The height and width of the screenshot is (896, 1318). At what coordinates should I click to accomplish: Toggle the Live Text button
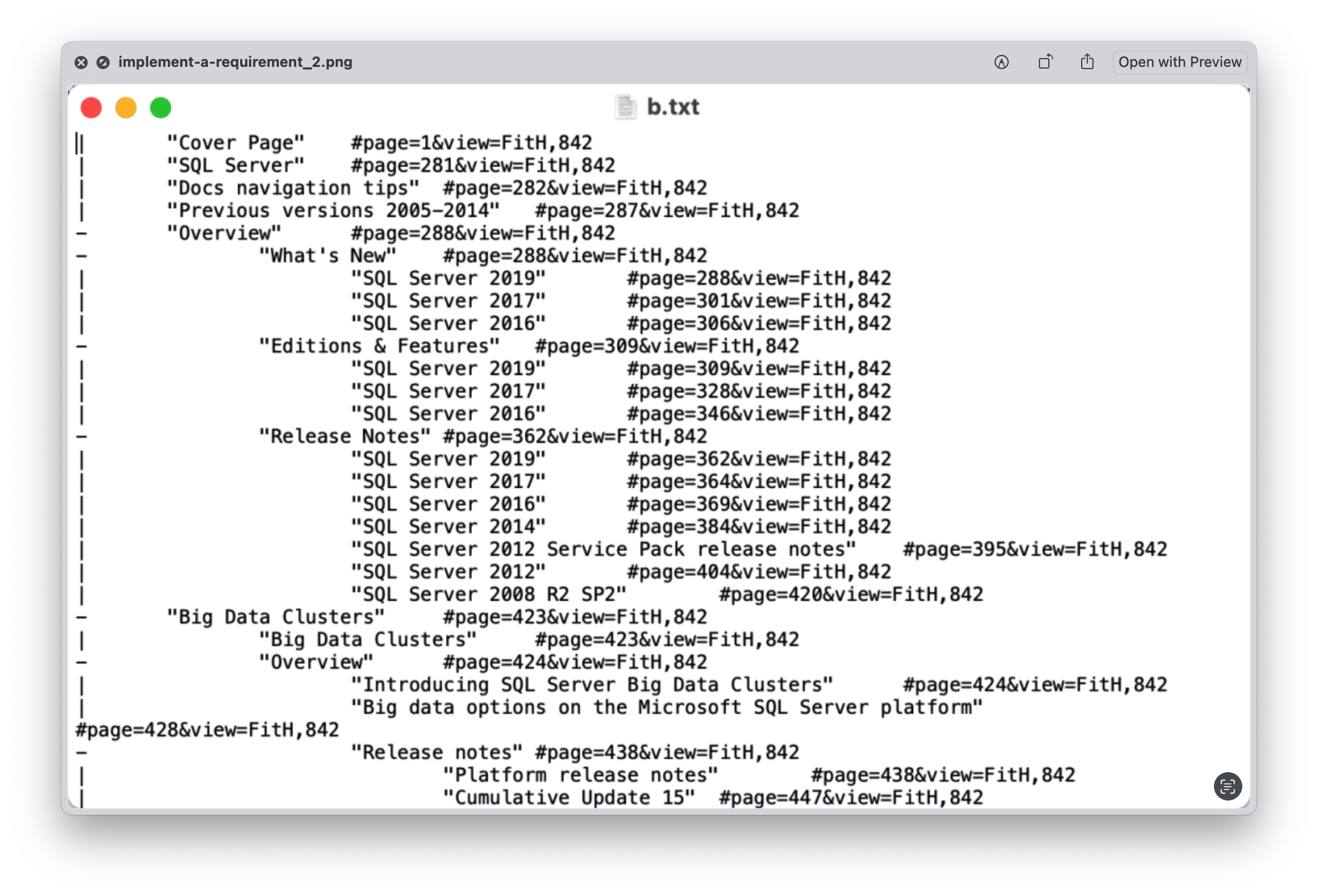pyautogui.click(x=1227, y=786)
